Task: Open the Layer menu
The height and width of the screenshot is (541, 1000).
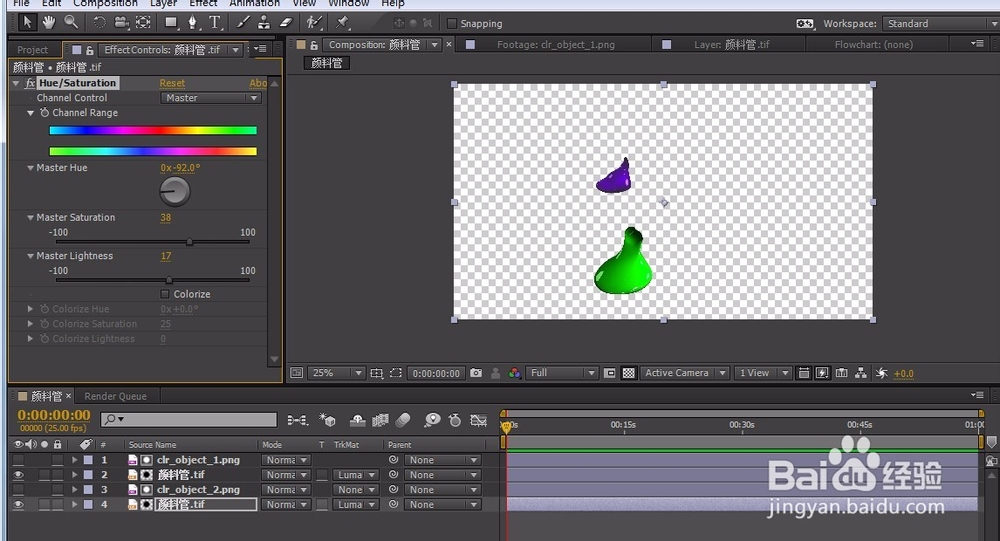Action: (x=163, y=3)
